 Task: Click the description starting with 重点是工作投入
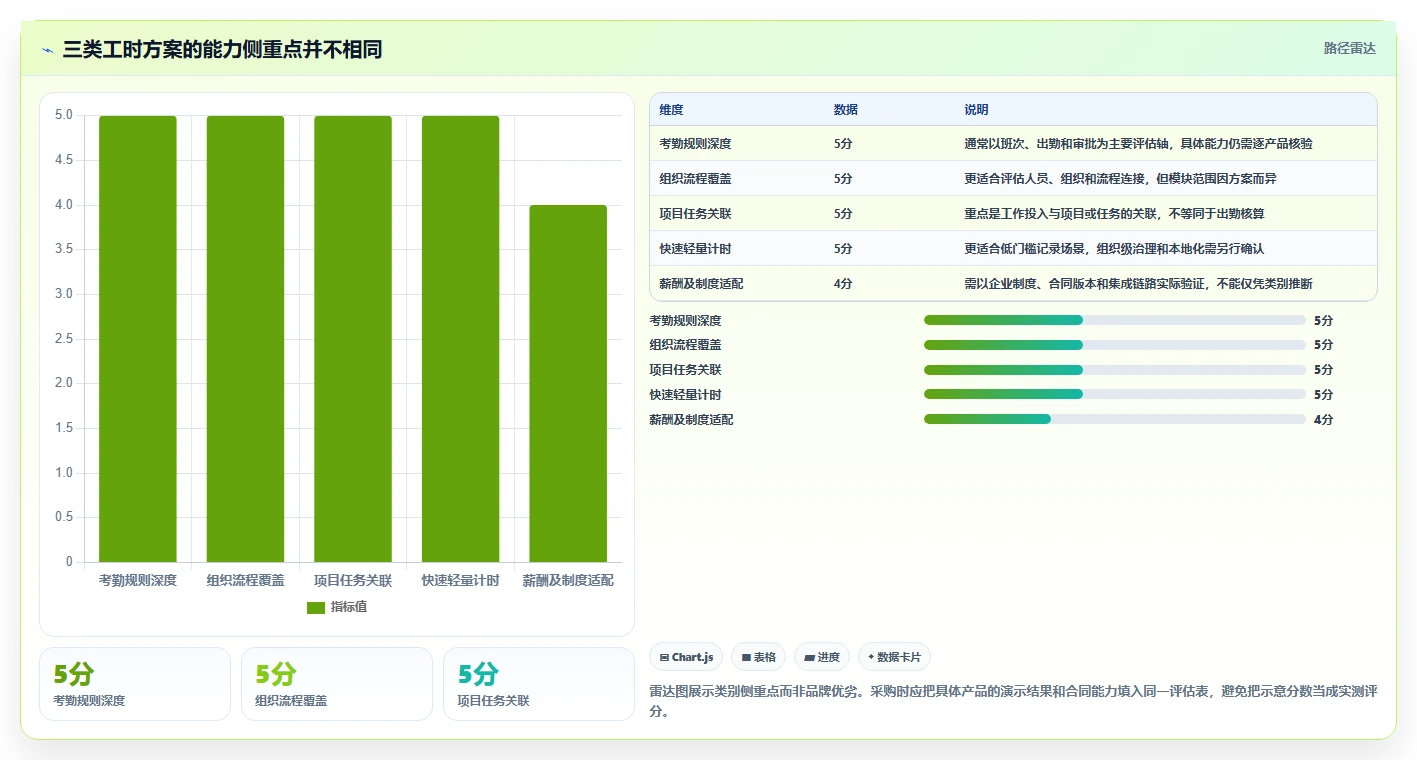(1115, 214)
